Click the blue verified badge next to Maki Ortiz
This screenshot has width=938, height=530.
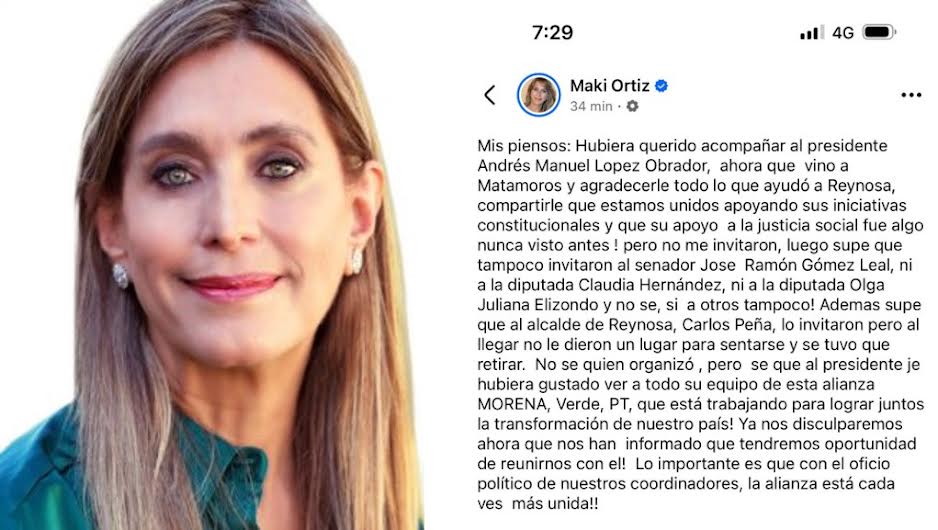[x=661, y=86]
